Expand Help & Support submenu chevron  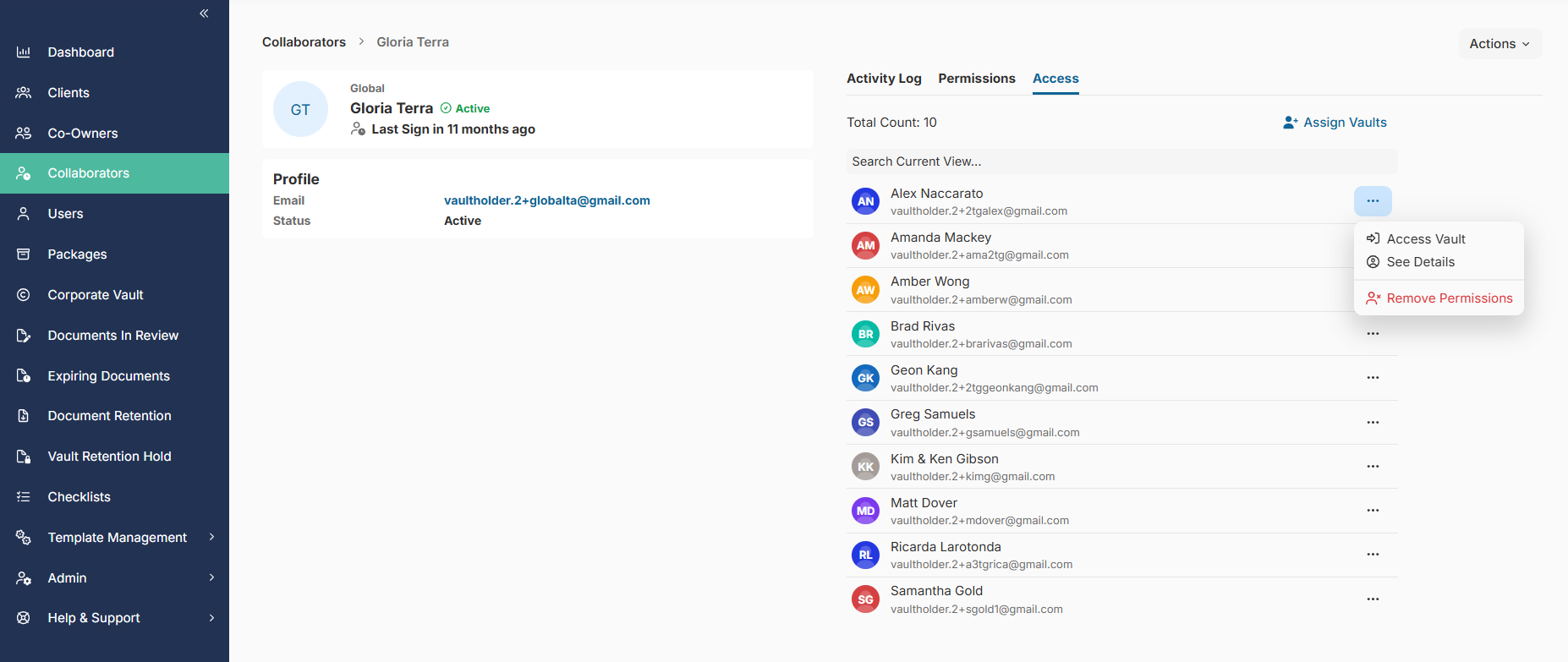click(x=211, y=618)
